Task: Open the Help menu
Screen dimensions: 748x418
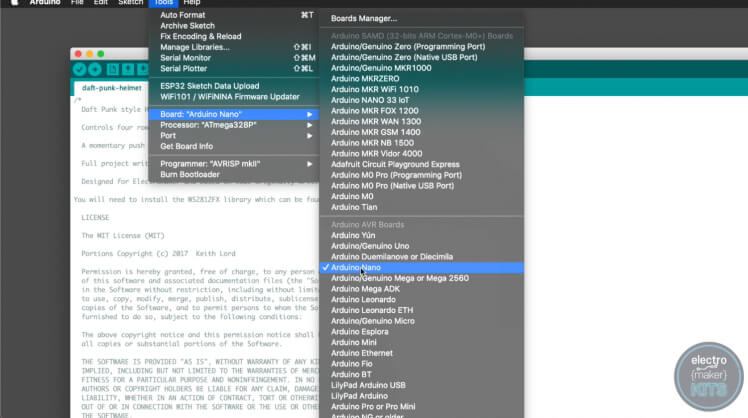Action: [x=192, y=2]
